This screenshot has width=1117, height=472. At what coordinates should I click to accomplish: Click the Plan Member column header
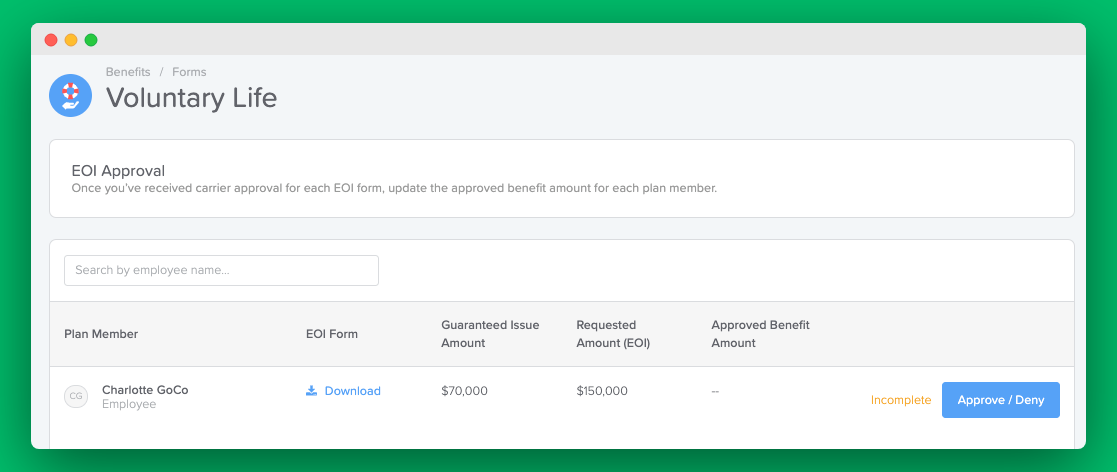pos(101,334)
